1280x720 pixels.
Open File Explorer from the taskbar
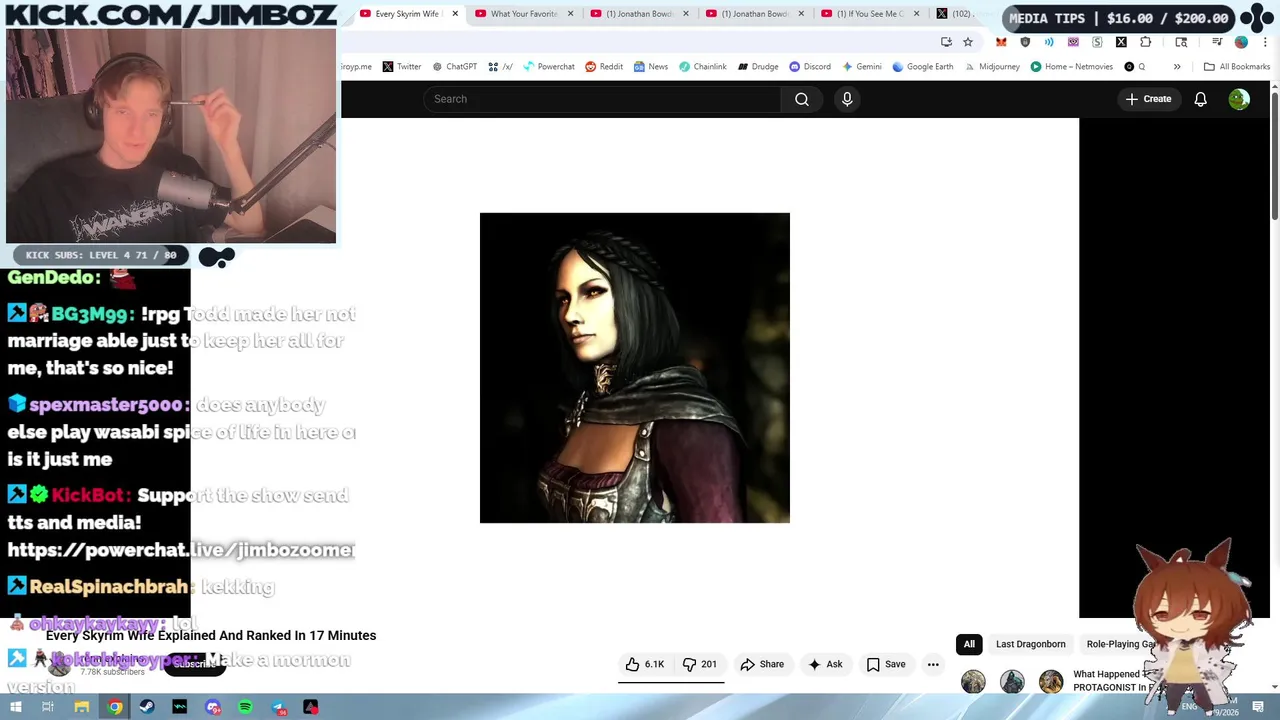82,707
